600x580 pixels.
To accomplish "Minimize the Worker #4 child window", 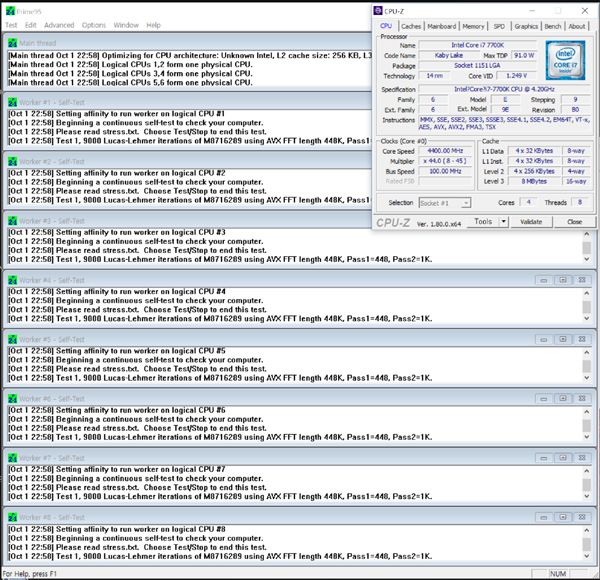I will click(x=543, y=280).
